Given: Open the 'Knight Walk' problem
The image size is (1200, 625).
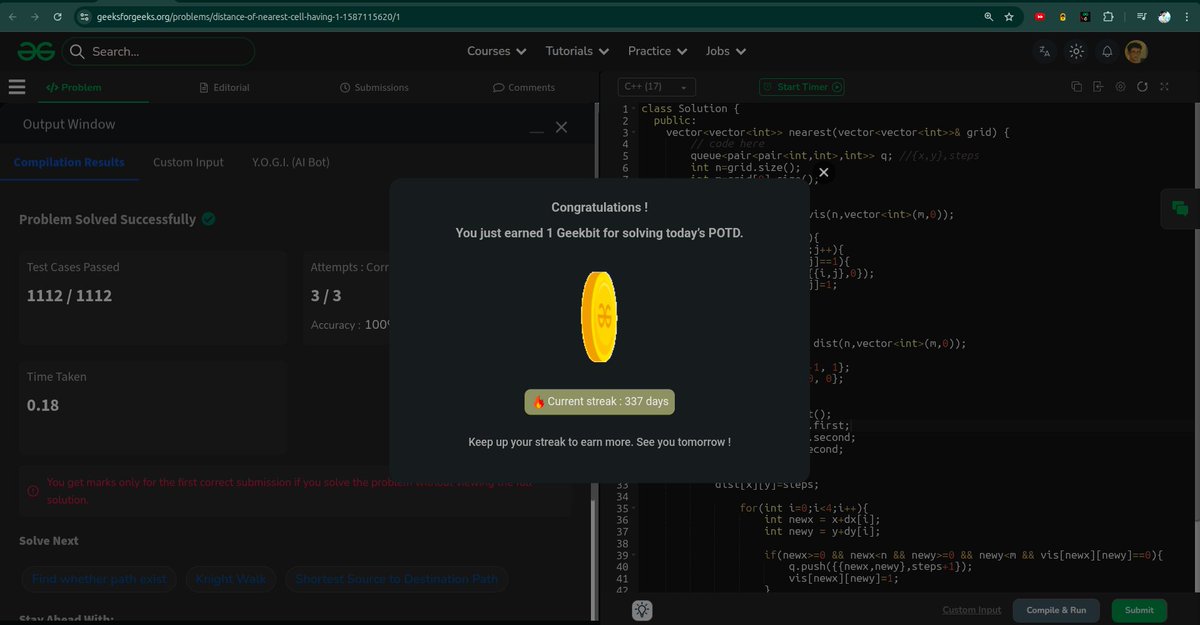Looking at the screenshot, I should point(229,579).
